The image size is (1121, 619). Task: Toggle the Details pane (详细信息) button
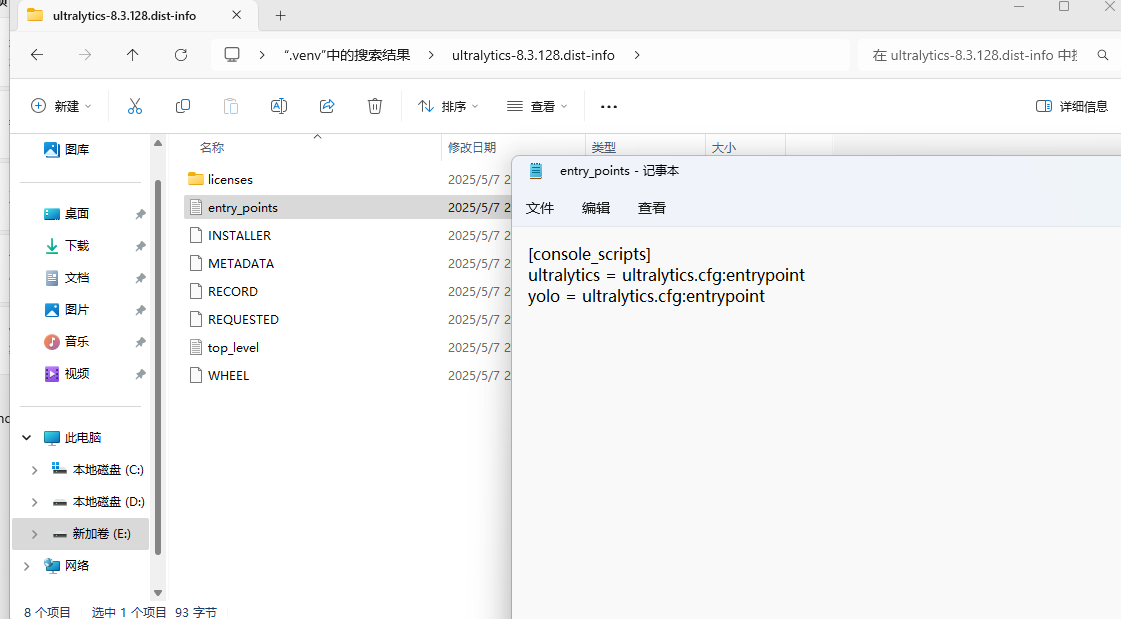pyautogui.click(x=1072, y=107)
